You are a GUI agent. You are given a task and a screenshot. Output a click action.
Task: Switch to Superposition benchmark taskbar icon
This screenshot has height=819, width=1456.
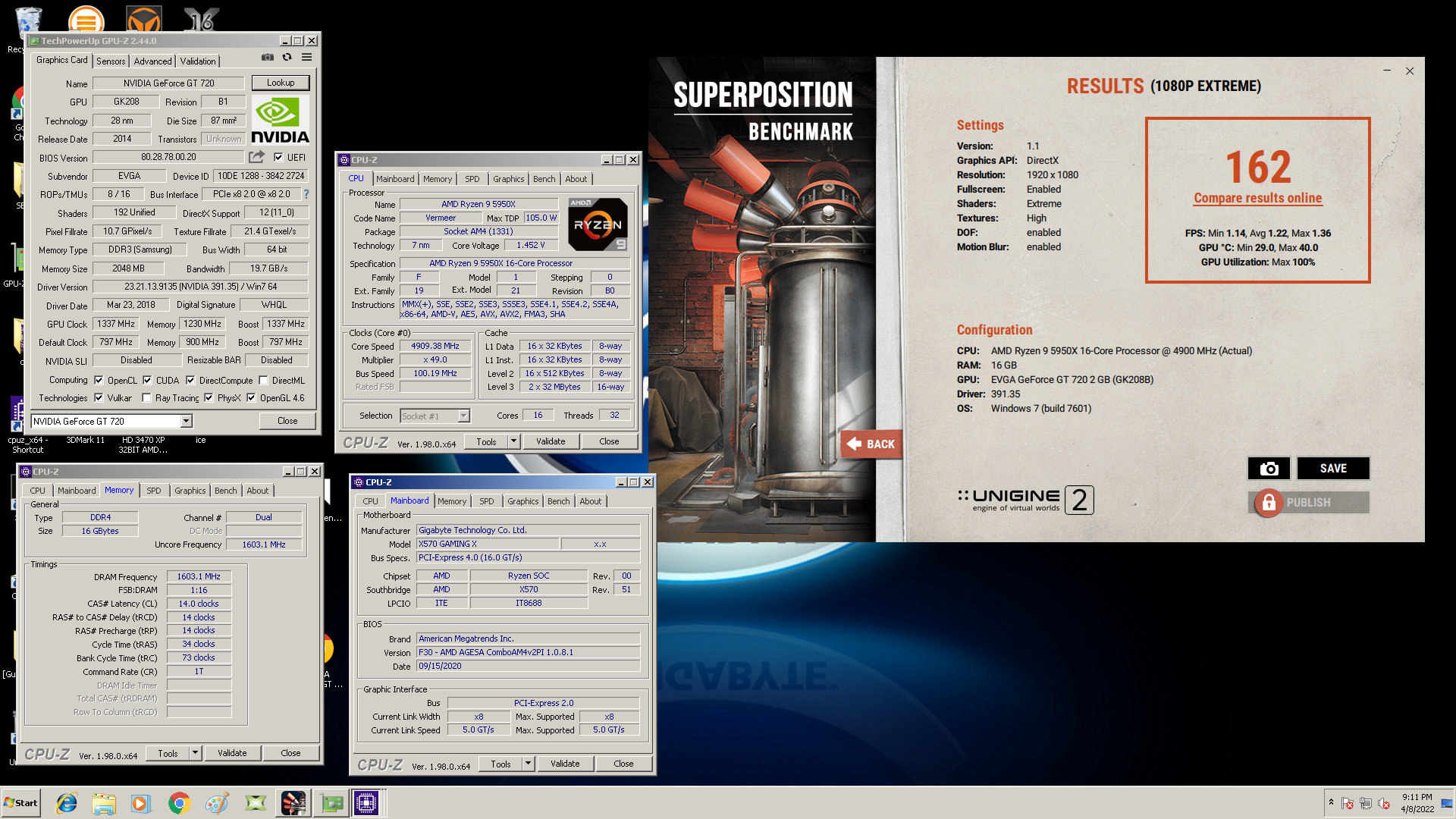293,803
